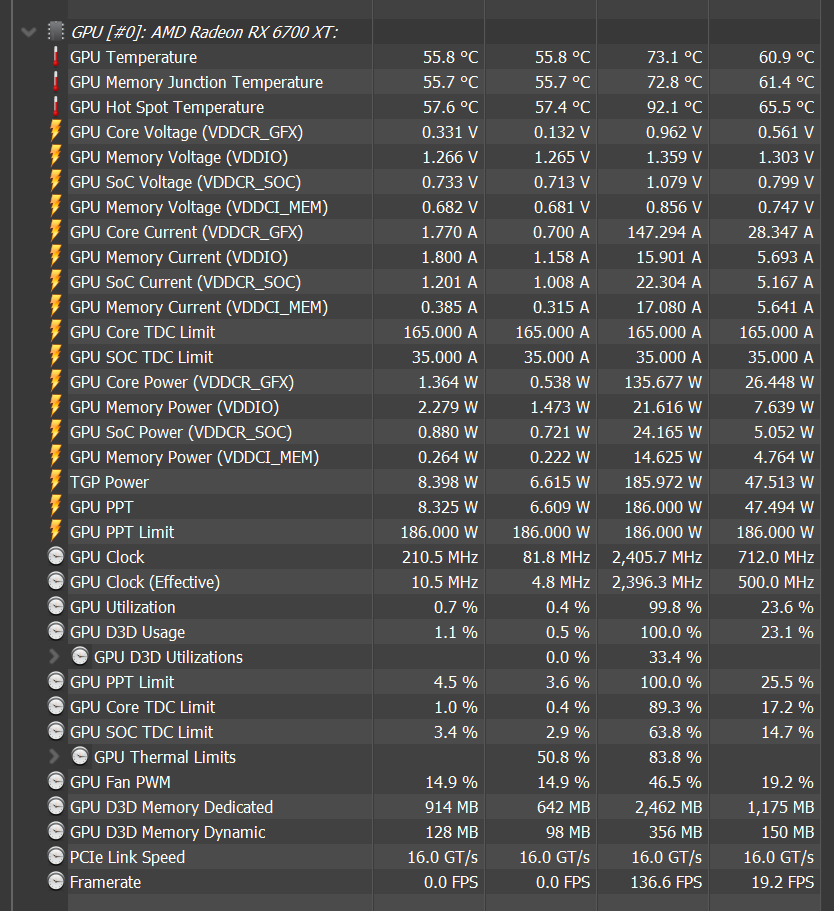Click lightning icon of TGP Power row
834x911 pixels.
[56, 482]
